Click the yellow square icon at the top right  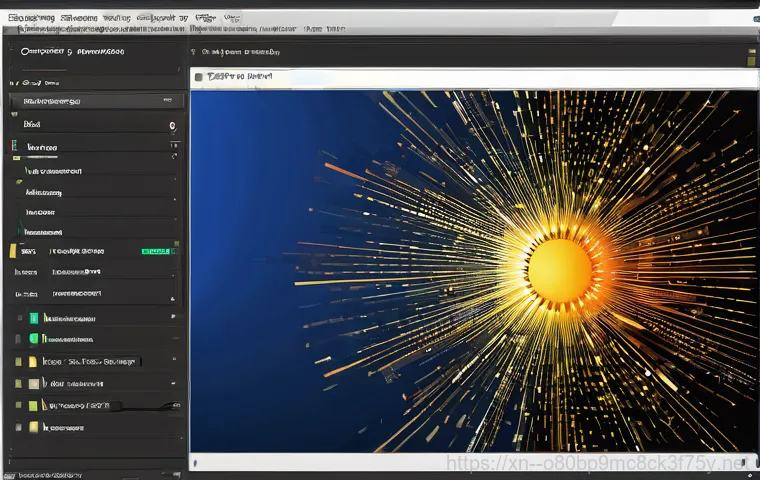[x=751, y=59]
